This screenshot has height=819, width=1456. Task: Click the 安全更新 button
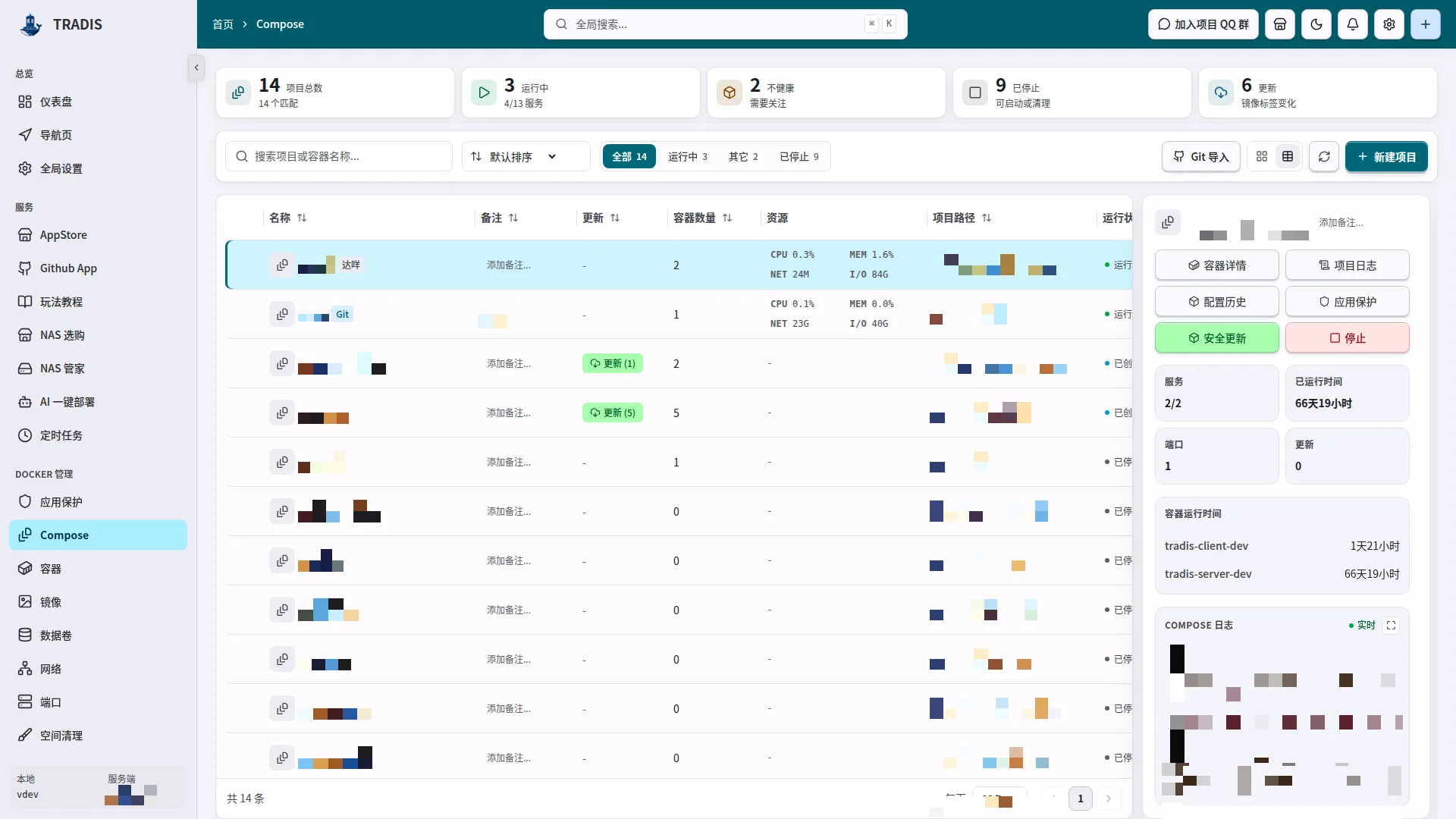1217,338
